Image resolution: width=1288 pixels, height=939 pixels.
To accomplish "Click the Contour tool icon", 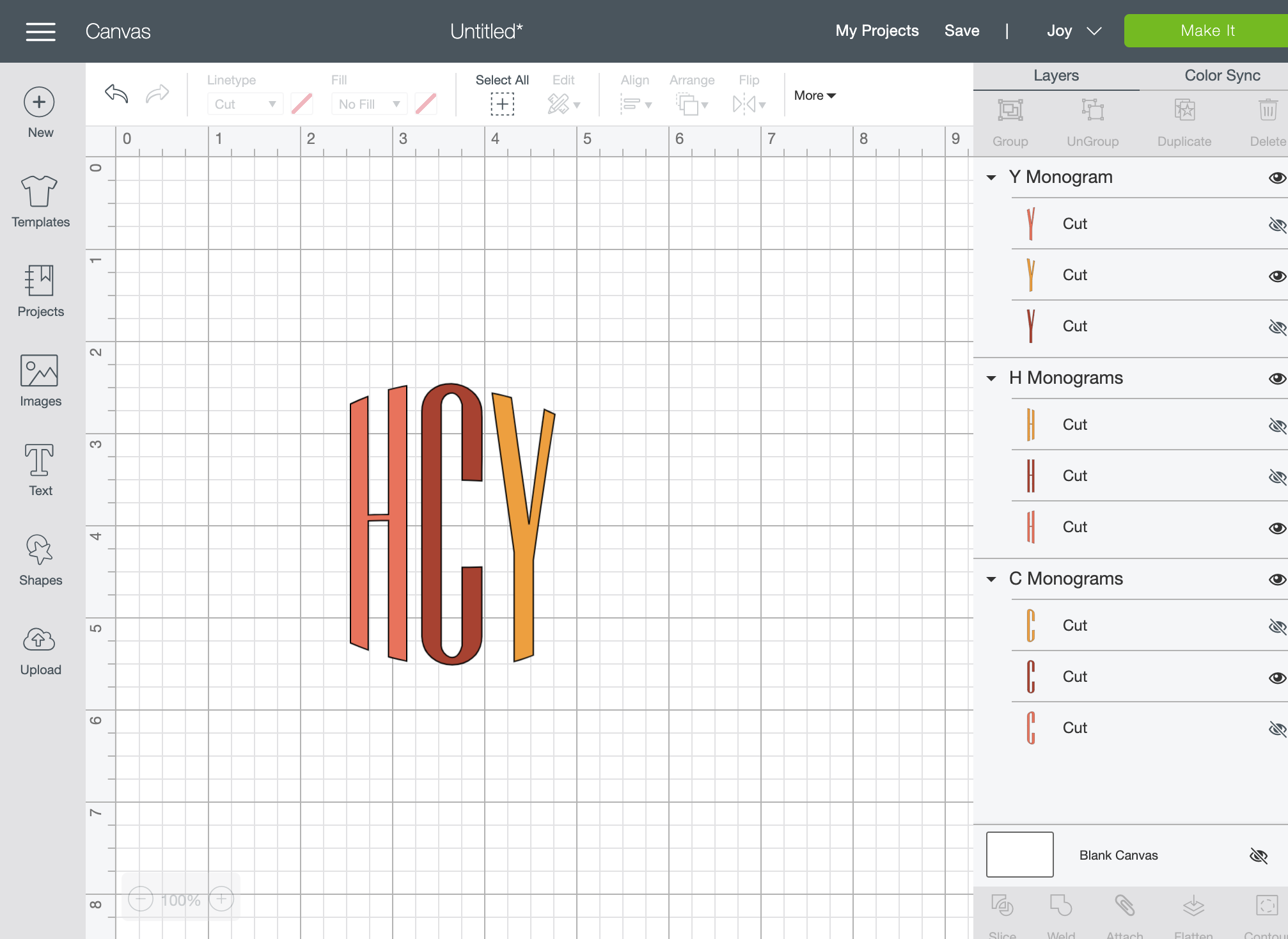I will tap(1267, 906).
